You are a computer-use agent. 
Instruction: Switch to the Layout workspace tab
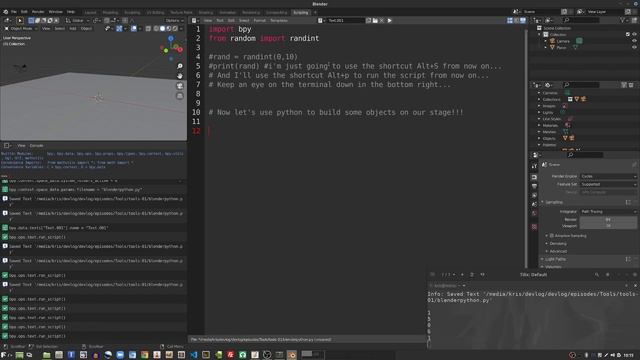pyautogui.click(x=90, y=13)
